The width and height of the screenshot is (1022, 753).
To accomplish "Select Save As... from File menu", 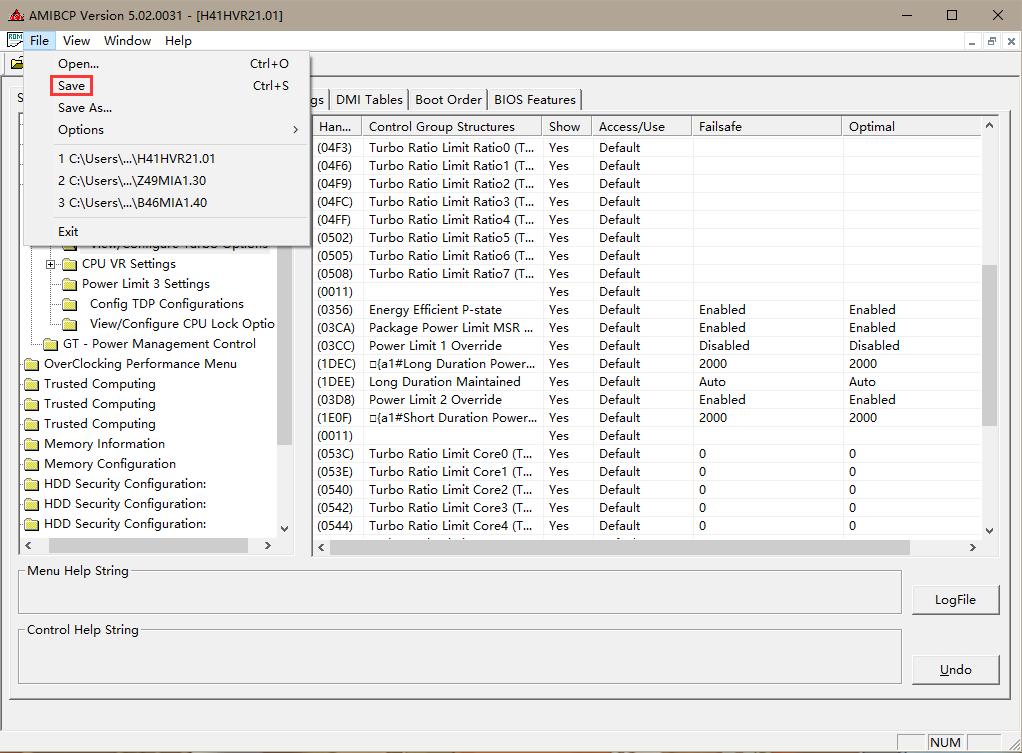I will pos(85,108).
